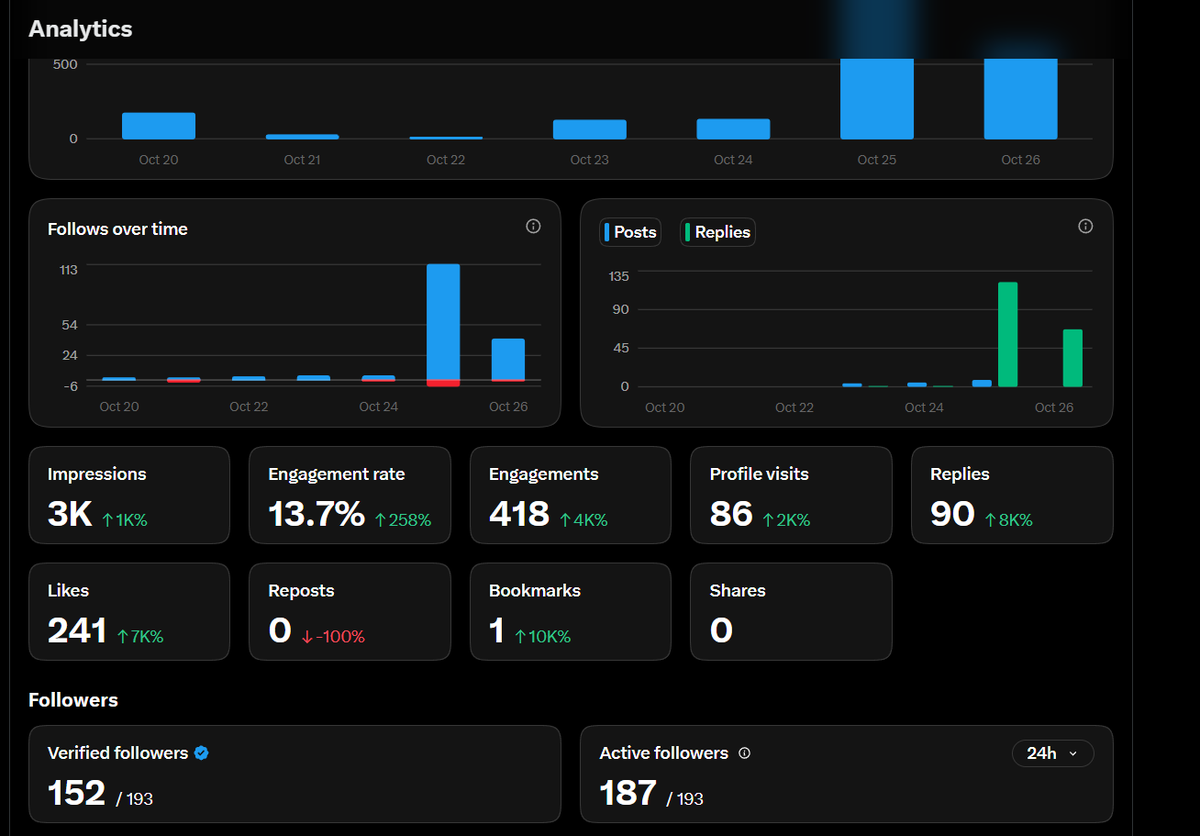Click the ↑258% engagement rate change
The image size is (1200, 836).
click(403, 520)
